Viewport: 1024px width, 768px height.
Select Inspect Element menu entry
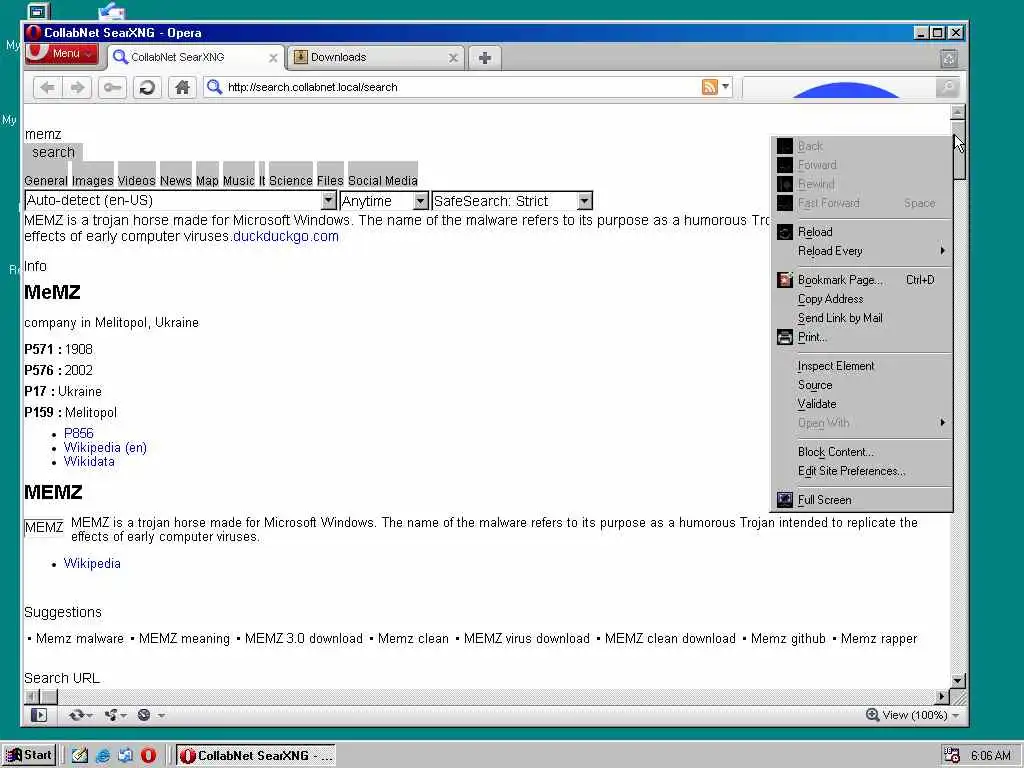click(861, 366)
